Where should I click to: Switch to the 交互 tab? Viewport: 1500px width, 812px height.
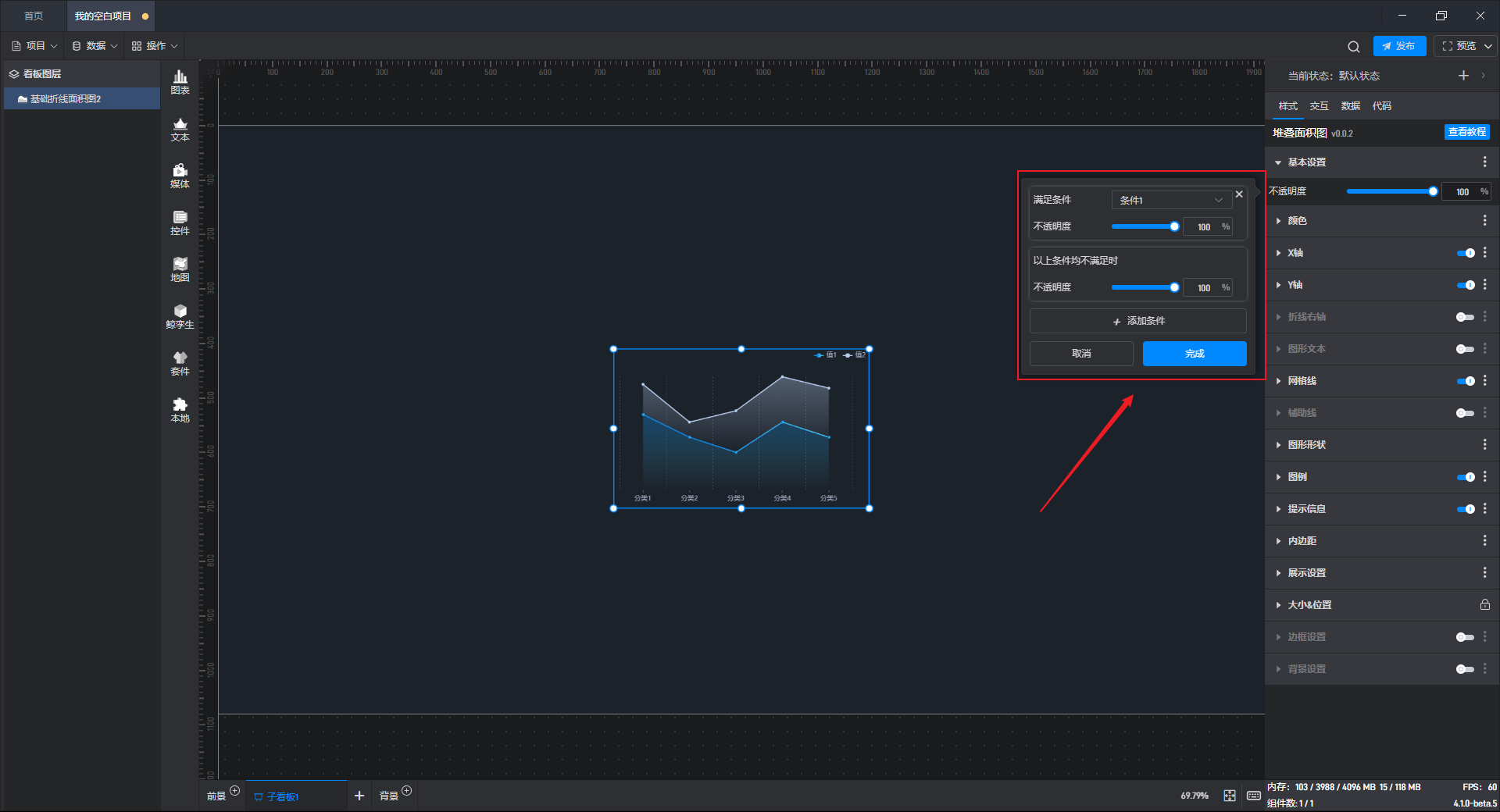pos(1319,106)
